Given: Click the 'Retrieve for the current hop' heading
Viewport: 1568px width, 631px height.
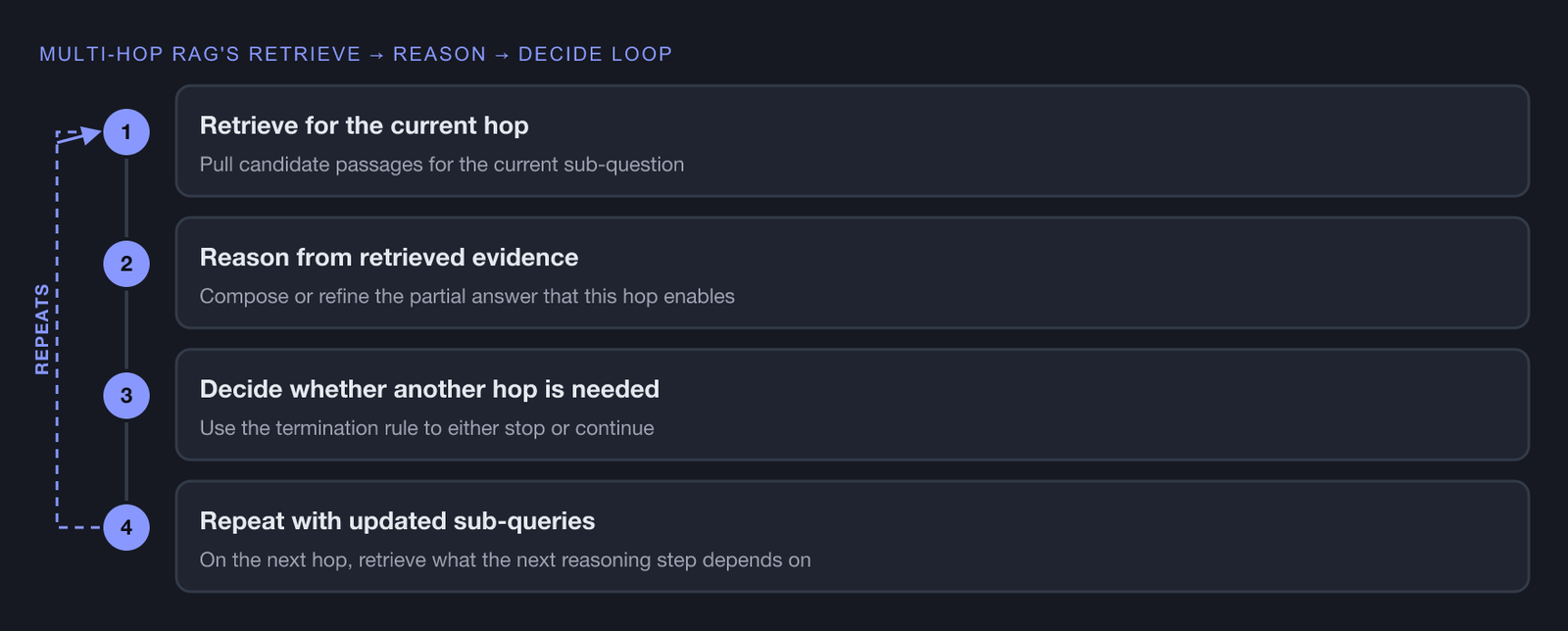Looking at the screenshot, I should tap(364, 125).
